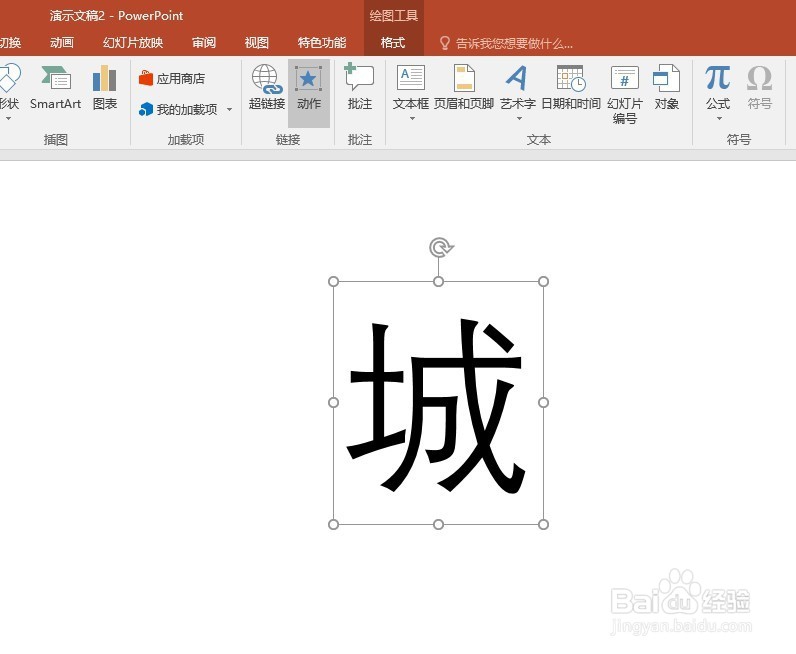
Task: Click the lightbulb Tell Me icon
Action: pos(445,43)
